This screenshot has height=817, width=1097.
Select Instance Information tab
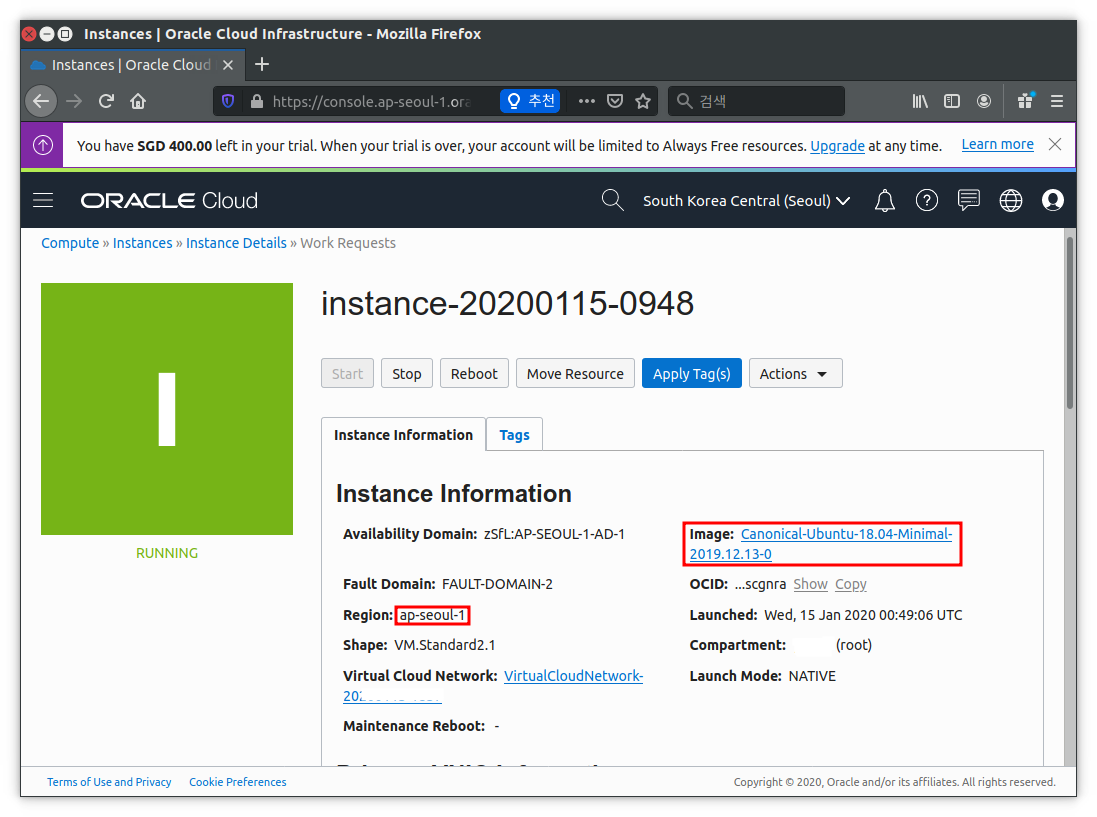click(x=403, y=435)
